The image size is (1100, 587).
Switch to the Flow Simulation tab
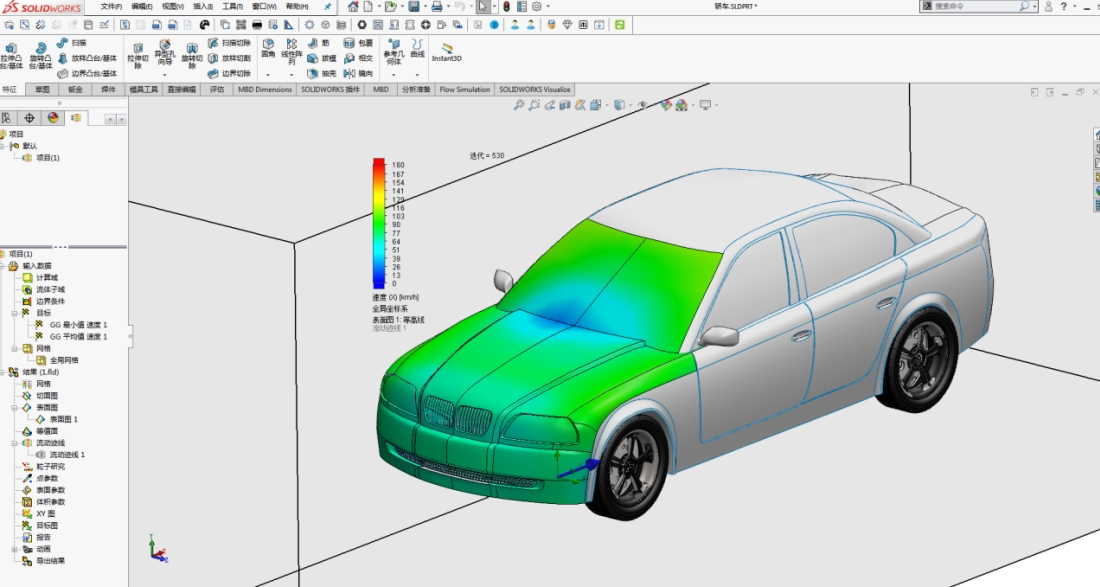point(464,90)
